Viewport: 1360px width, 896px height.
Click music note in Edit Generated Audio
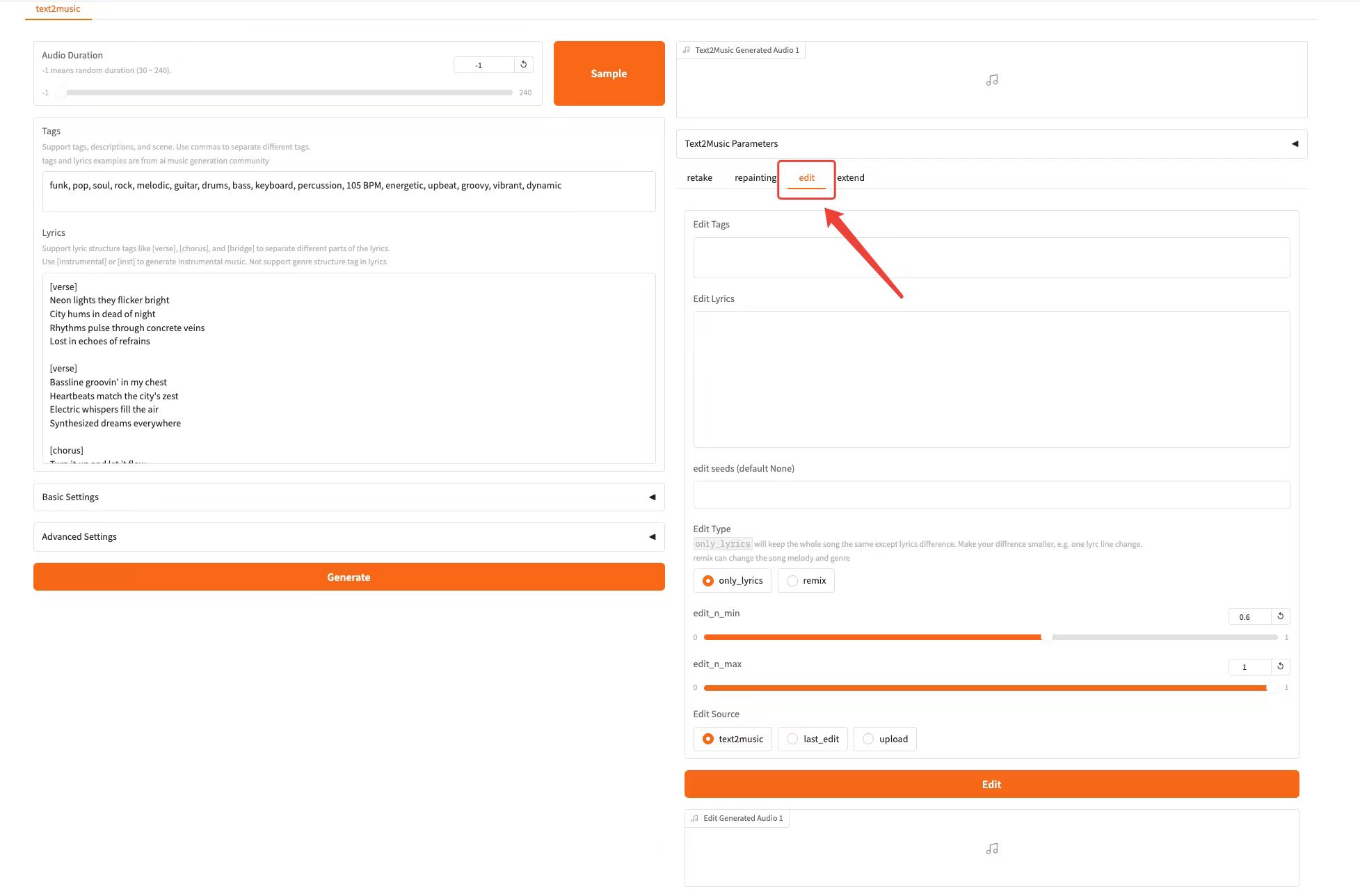coord(992,849)
